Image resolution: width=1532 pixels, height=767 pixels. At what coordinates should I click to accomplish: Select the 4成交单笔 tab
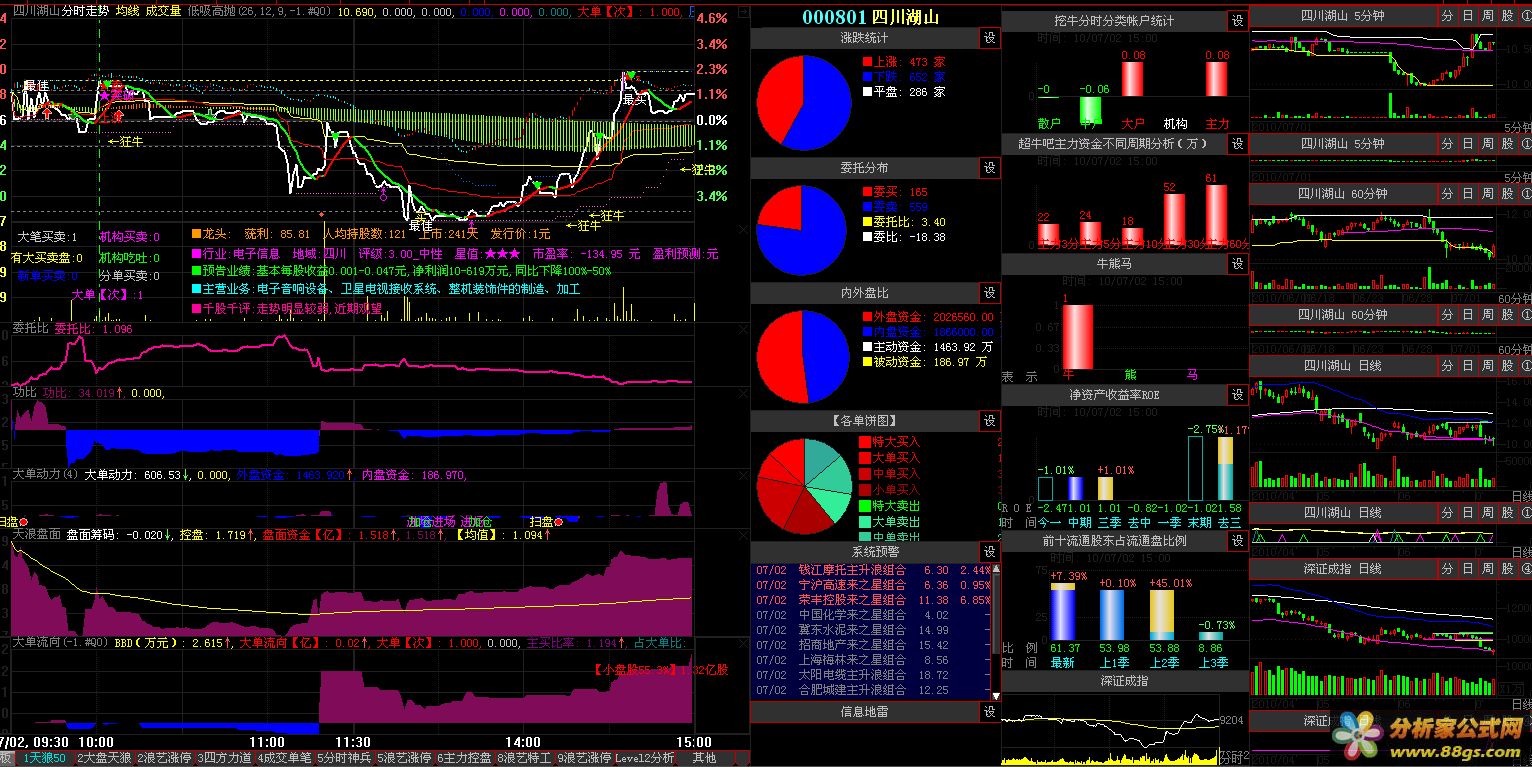[x=285, y=758]
